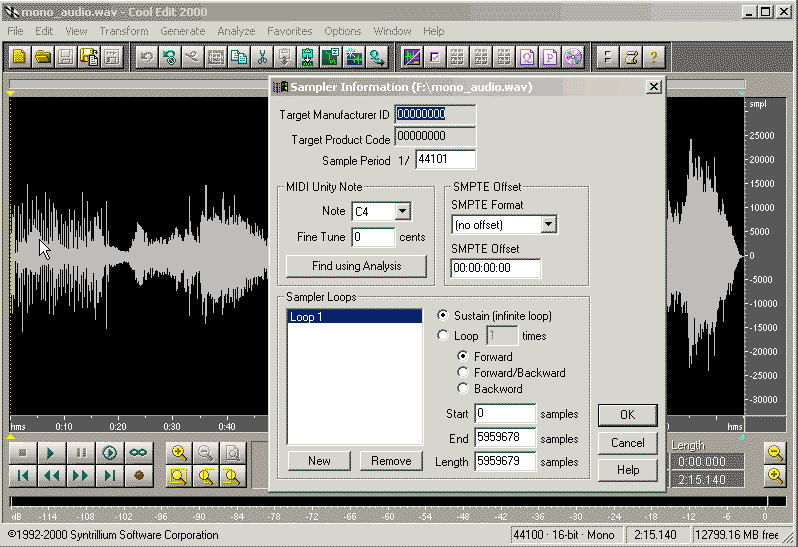Image resolution: width=798 pixels, height=547 pixels.
Task: Select Sustain (infinite loop) radio button
Action: (444, 316)
